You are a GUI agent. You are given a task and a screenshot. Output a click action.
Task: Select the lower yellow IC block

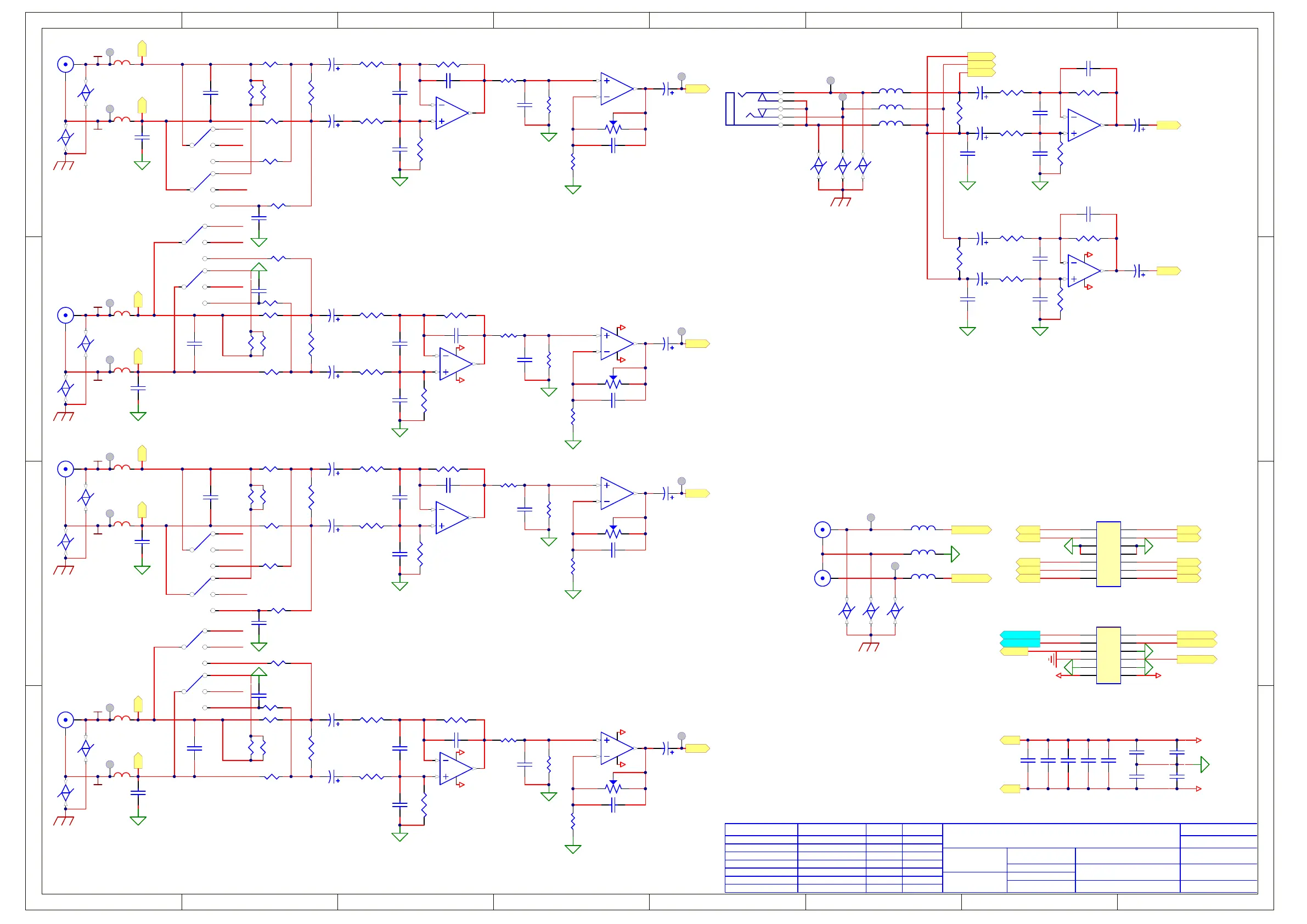pyautogui.click(x=1108, y=655)
